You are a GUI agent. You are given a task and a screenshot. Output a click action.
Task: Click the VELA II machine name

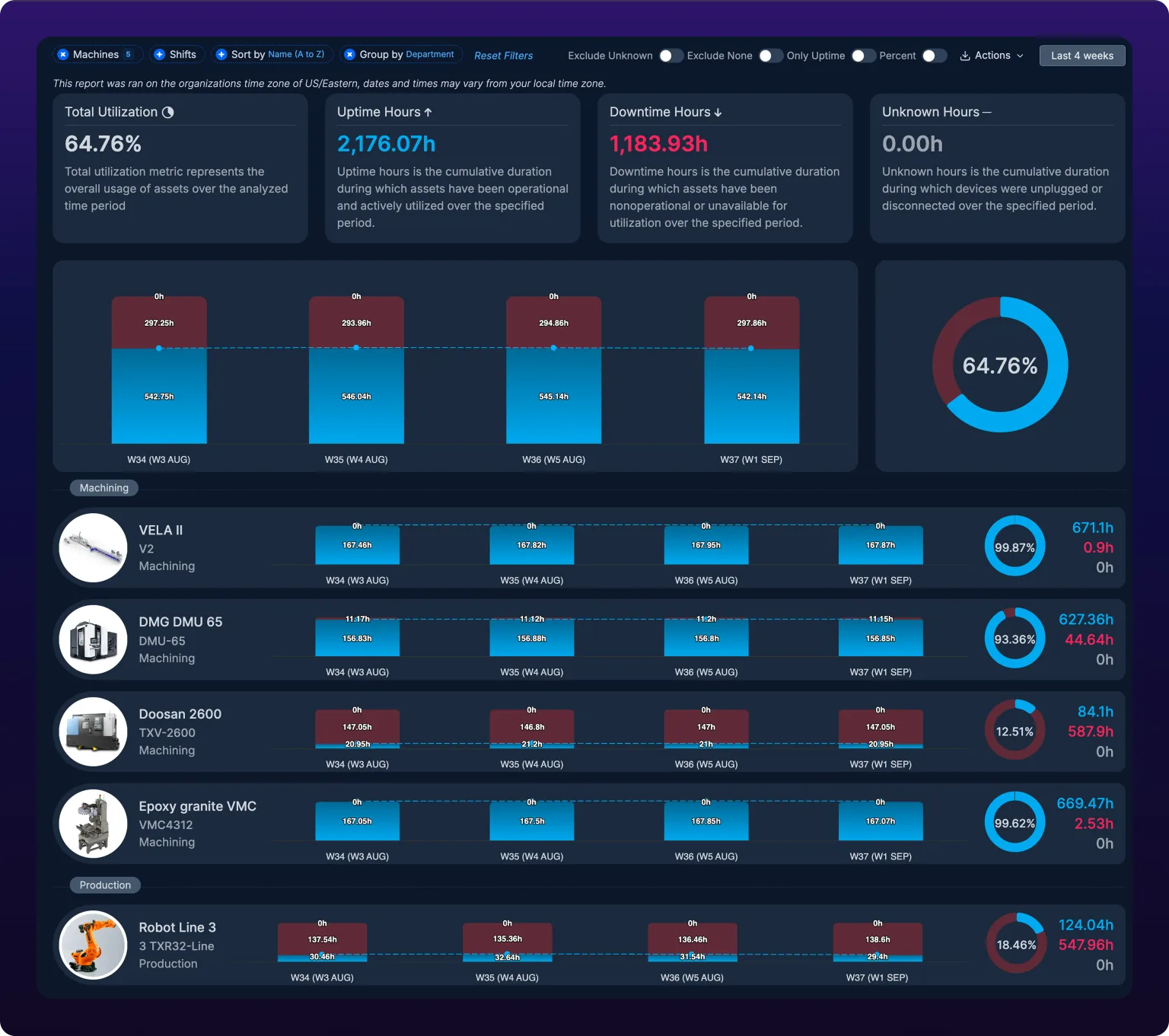(x=161, y=531)
